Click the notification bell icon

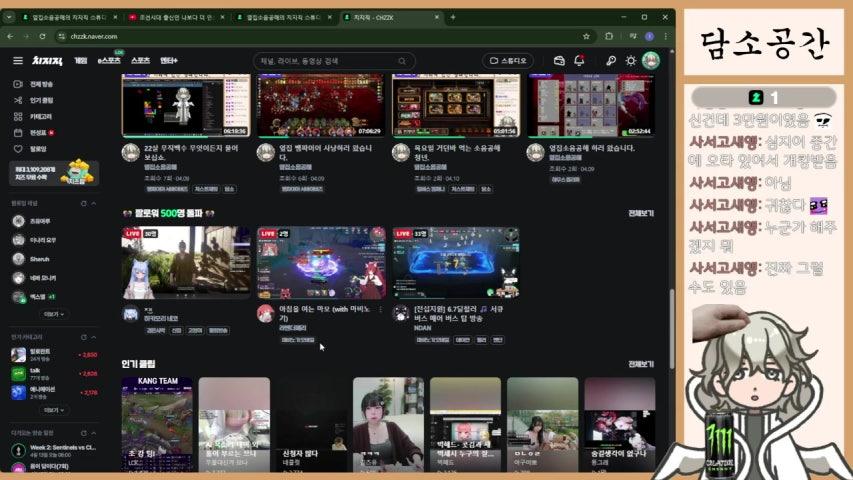coord(580,61)
